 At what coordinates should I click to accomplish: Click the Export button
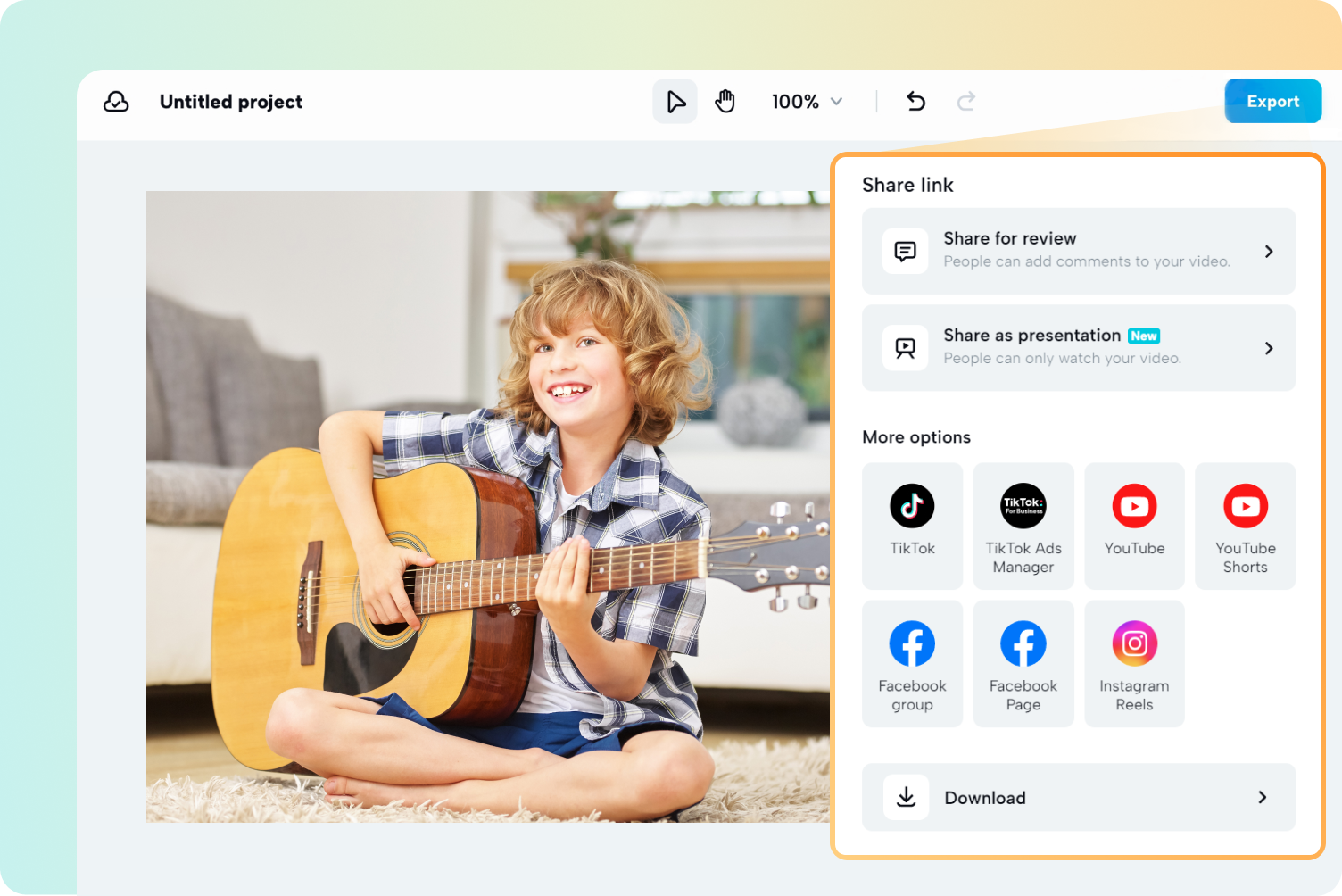[1272, 101]
